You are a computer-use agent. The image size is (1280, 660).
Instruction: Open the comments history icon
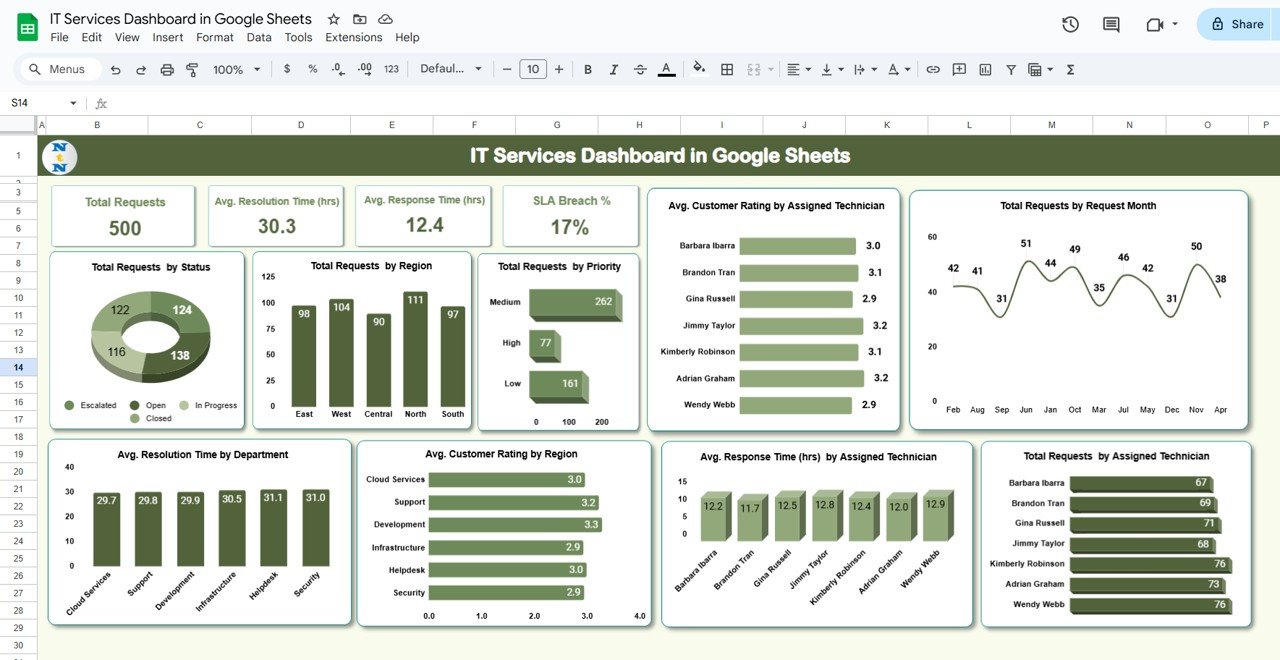click(1111, 24)
